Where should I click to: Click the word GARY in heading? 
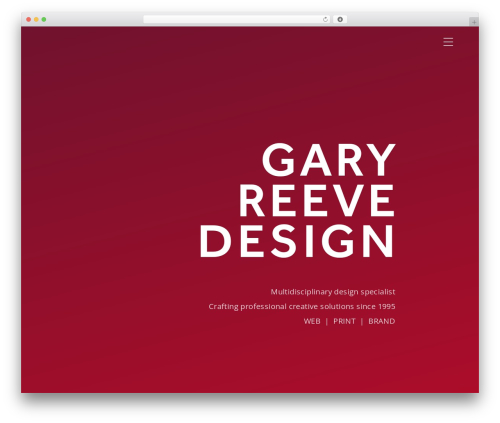click(329, 160)
